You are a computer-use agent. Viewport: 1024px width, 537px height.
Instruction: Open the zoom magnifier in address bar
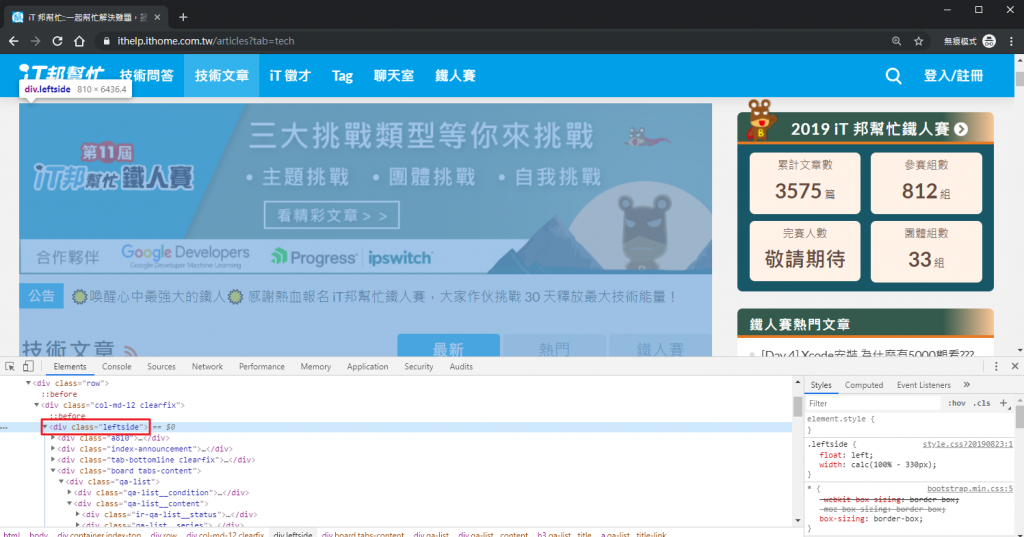tap(897, 41)
